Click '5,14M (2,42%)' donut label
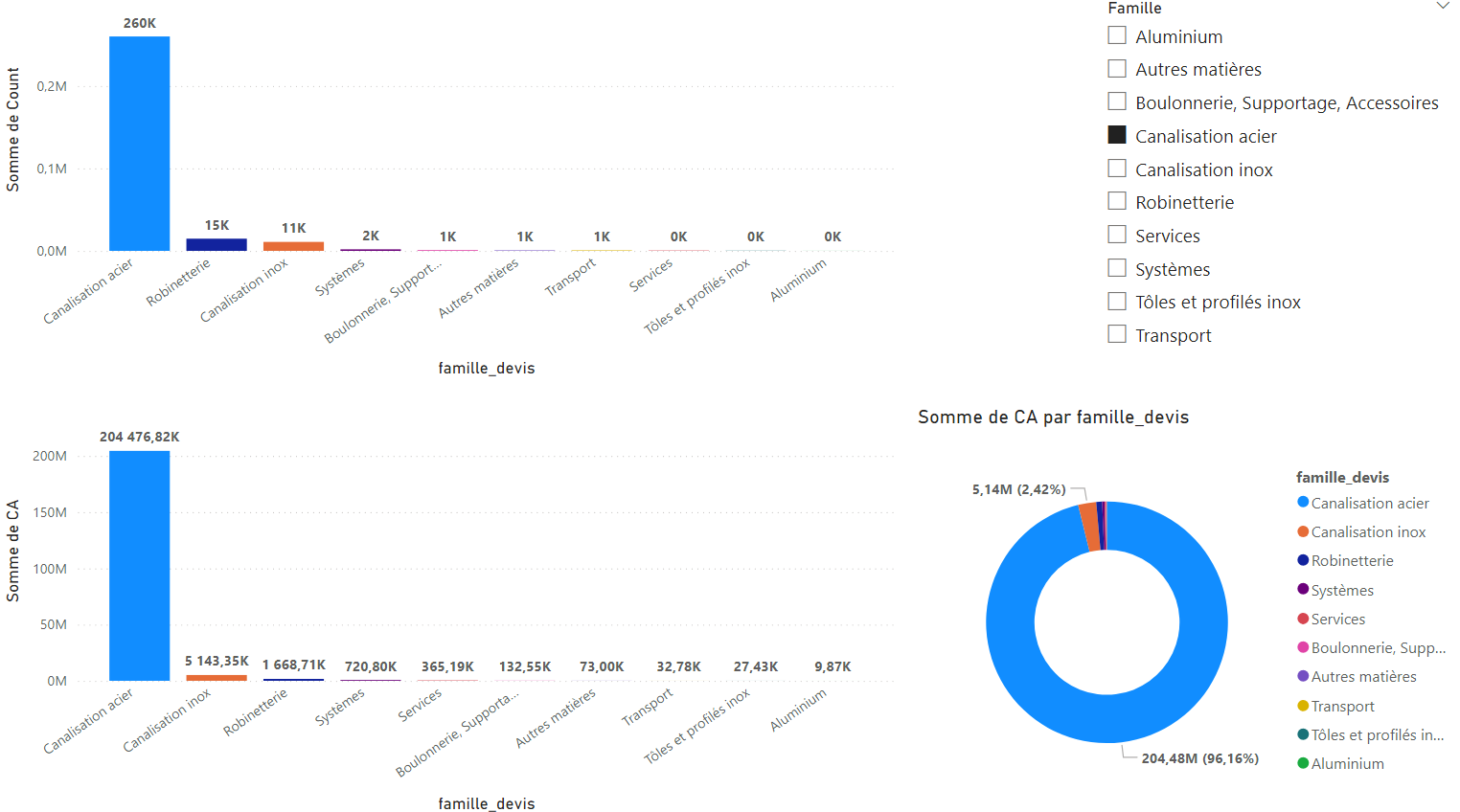Screen dimensions: 1460x812 point(1018,489)
